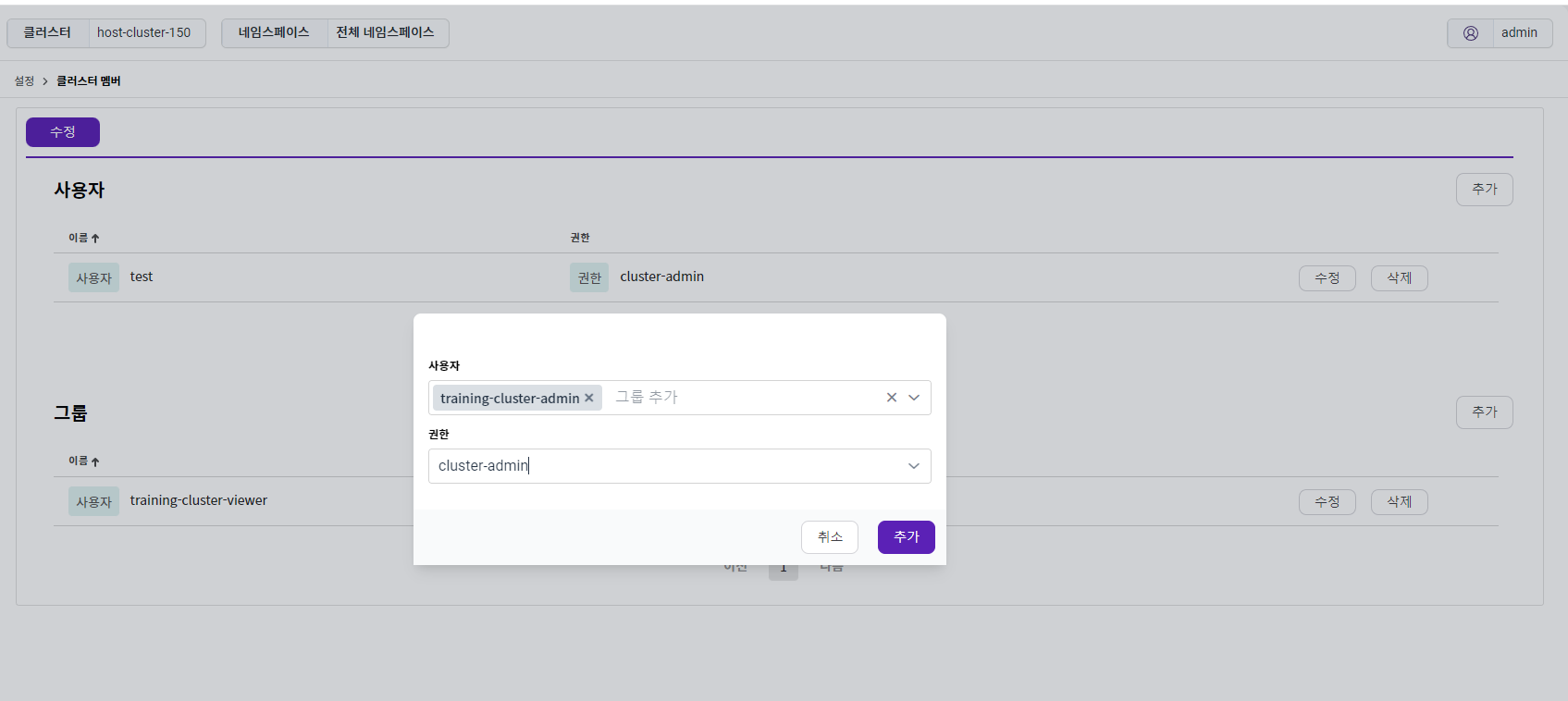
Task: Click the 추가 button in the 그룹 section
Action: (x=1485, y=412)
